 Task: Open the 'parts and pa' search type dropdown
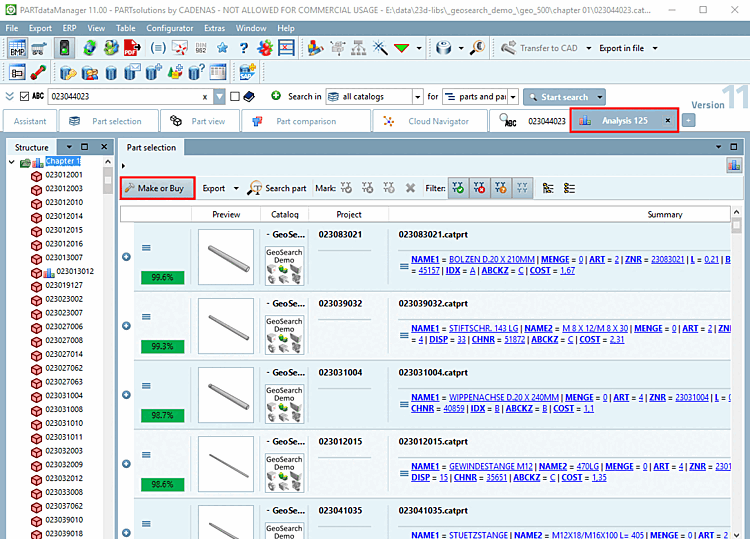coord(513,97)
